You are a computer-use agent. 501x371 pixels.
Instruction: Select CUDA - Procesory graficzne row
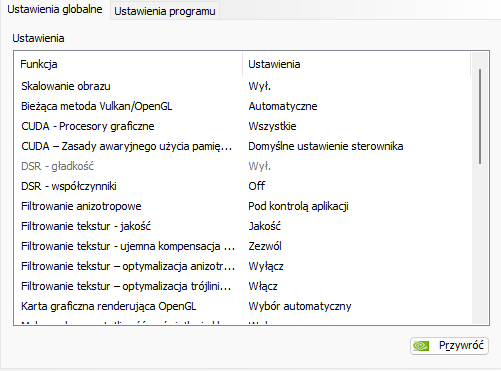(243, 126)
